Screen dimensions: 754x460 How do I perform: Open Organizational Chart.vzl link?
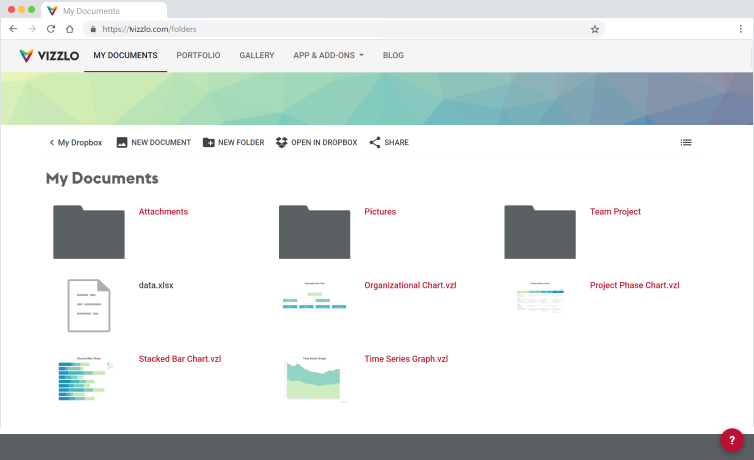tap(410, 285)
